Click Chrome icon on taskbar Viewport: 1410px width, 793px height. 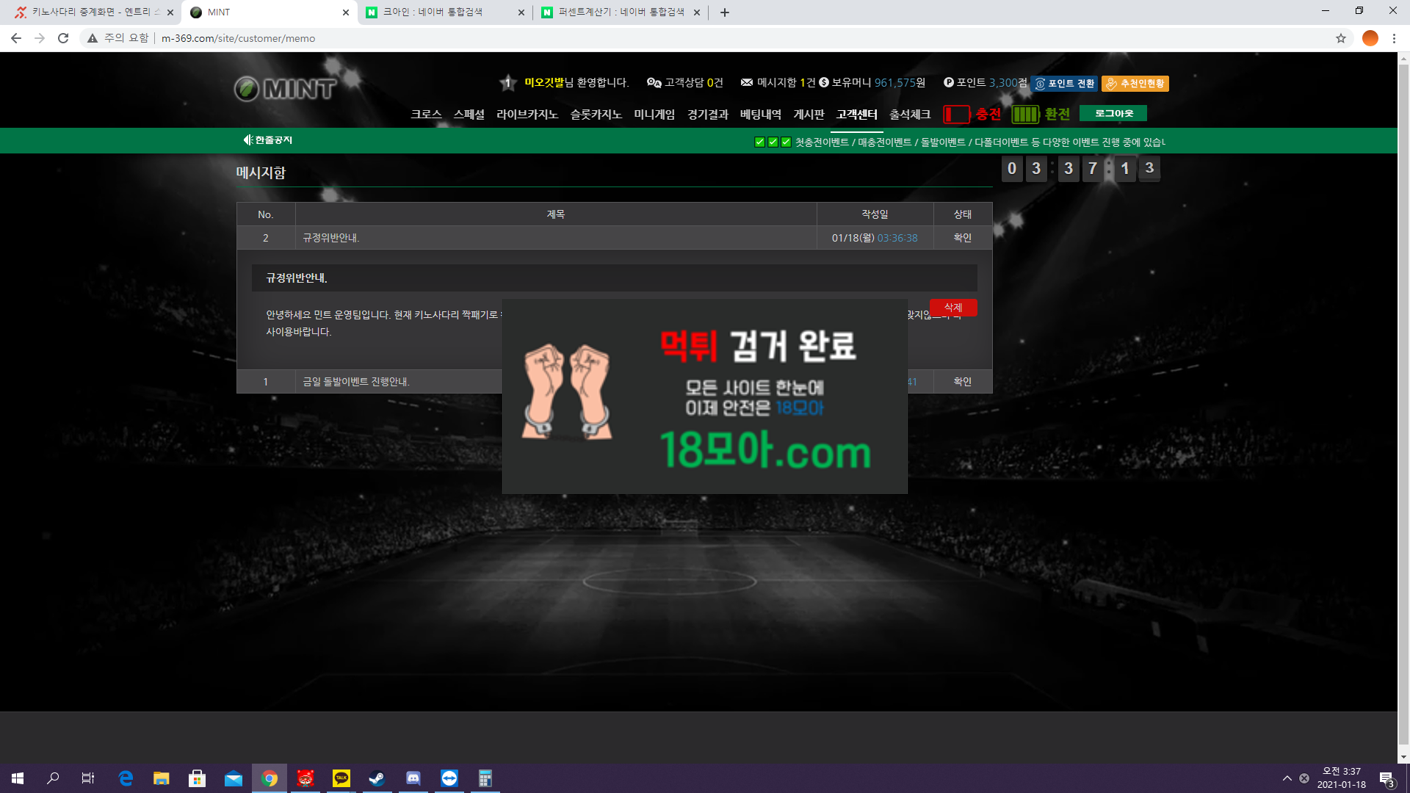(269, 778)
